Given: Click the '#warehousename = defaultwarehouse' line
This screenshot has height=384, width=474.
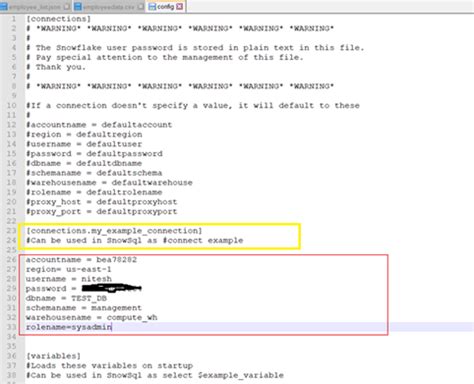Looking at the screenshot, I should (109, 183).
